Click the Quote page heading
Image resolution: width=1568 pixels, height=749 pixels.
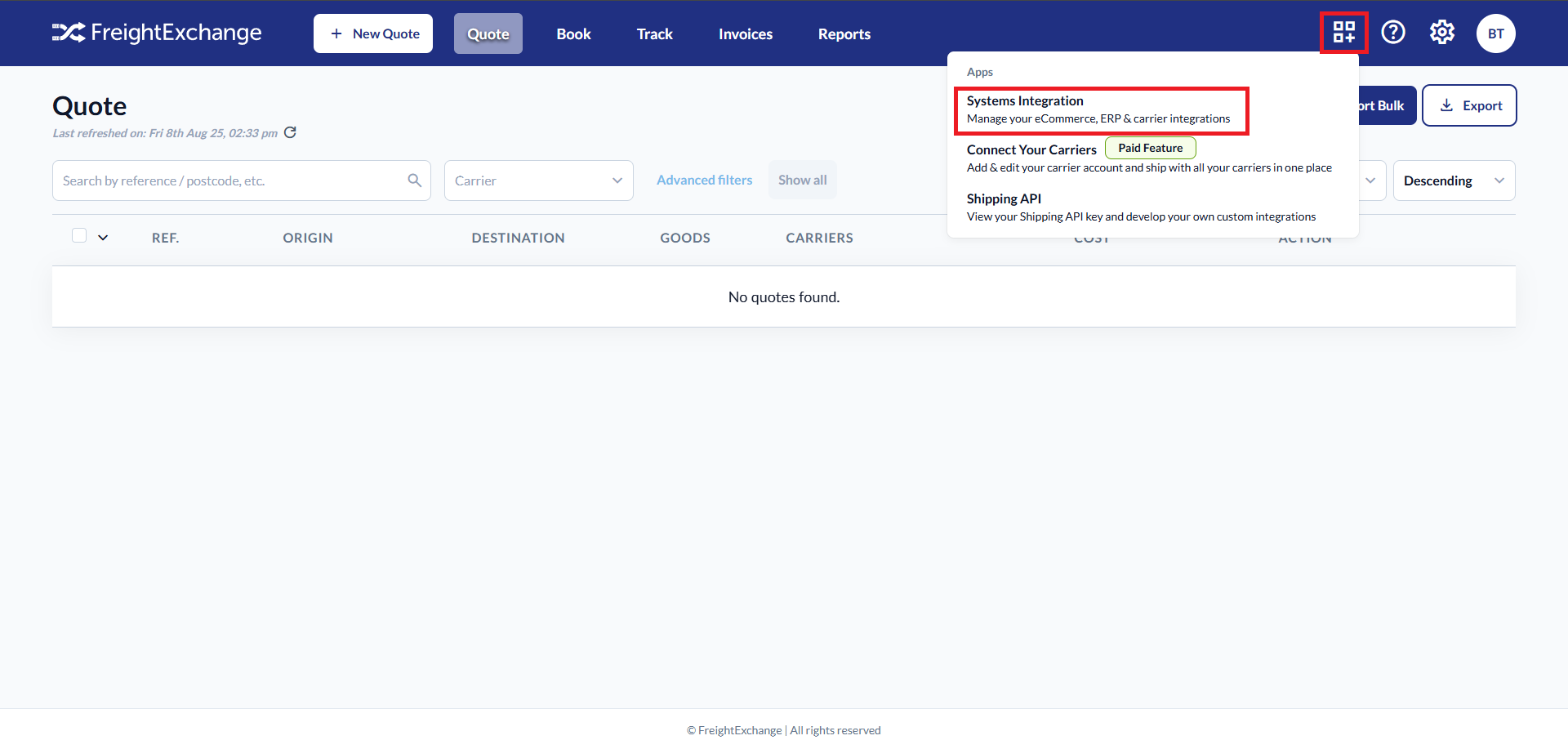tap(90, 106)
